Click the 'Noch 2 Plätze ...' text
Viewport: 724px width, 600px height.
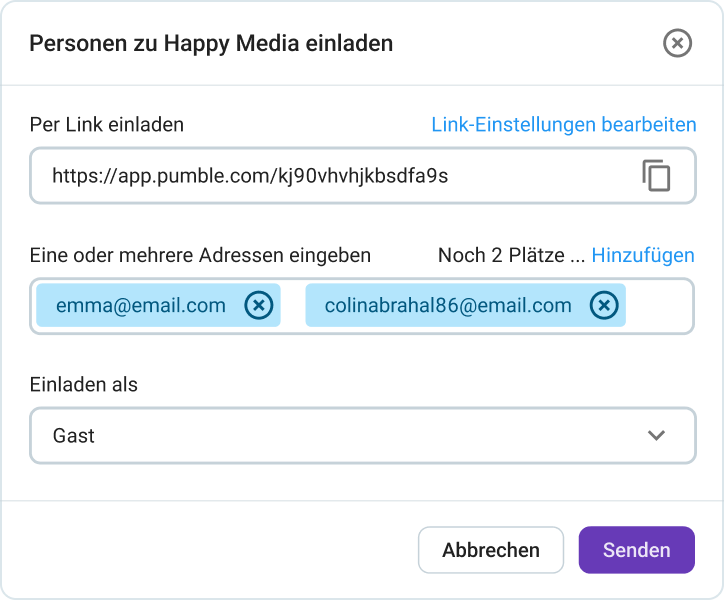[511, 256]
